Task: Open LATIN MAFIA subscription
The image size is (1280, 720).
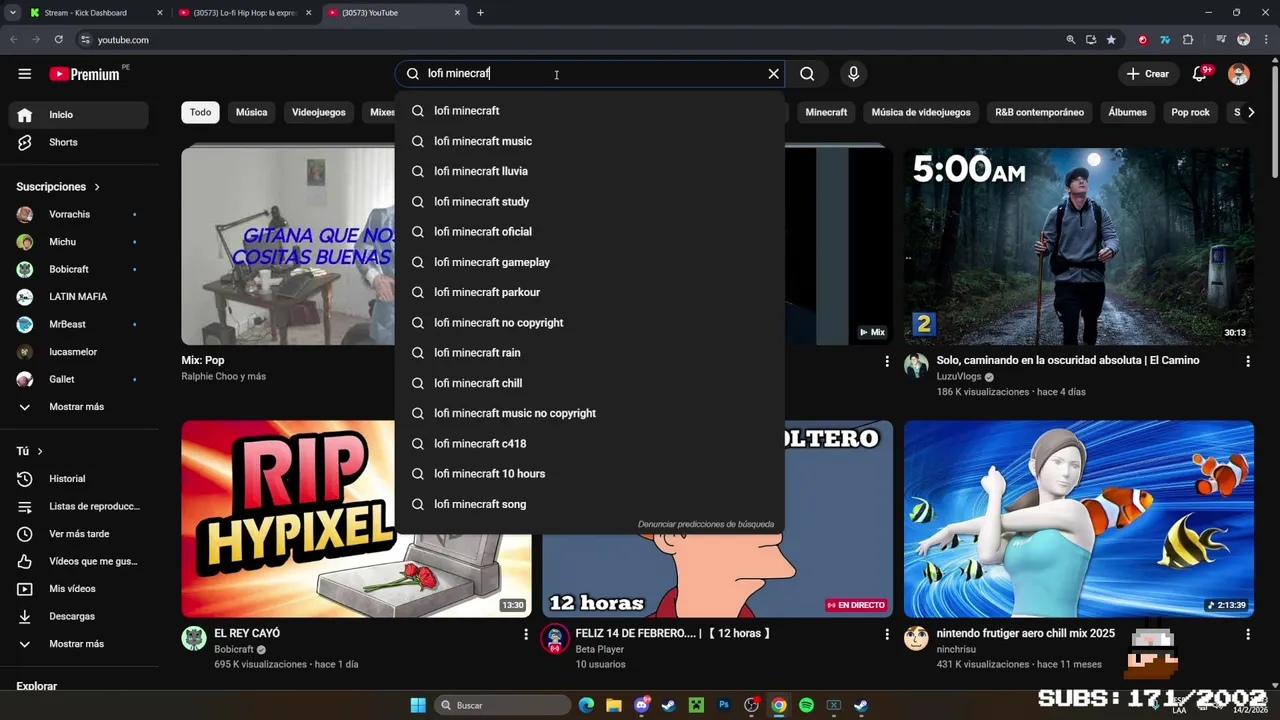Action: [78, 297]
